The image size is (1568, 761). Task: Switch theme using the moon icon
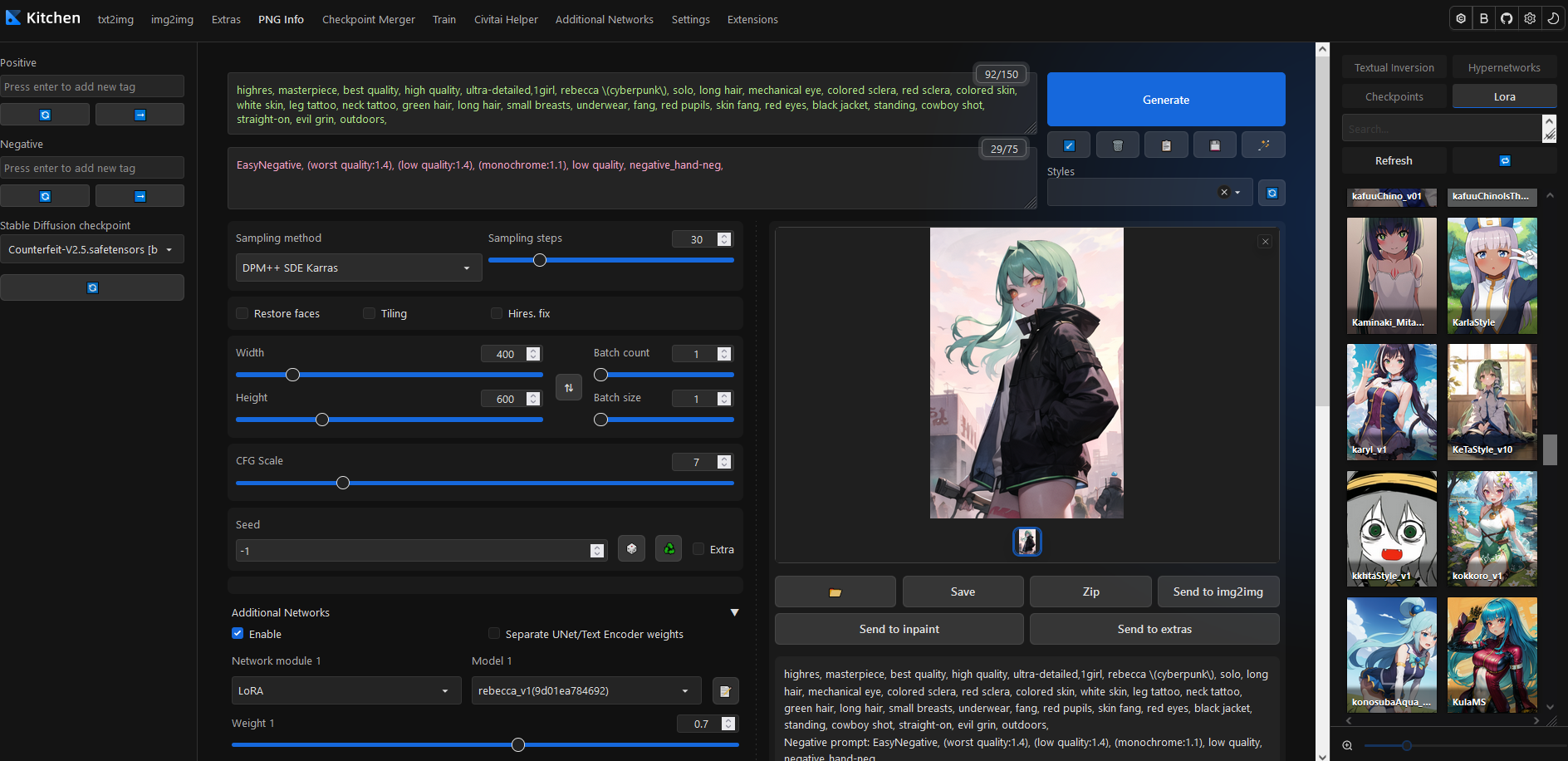click(1553, 18)
